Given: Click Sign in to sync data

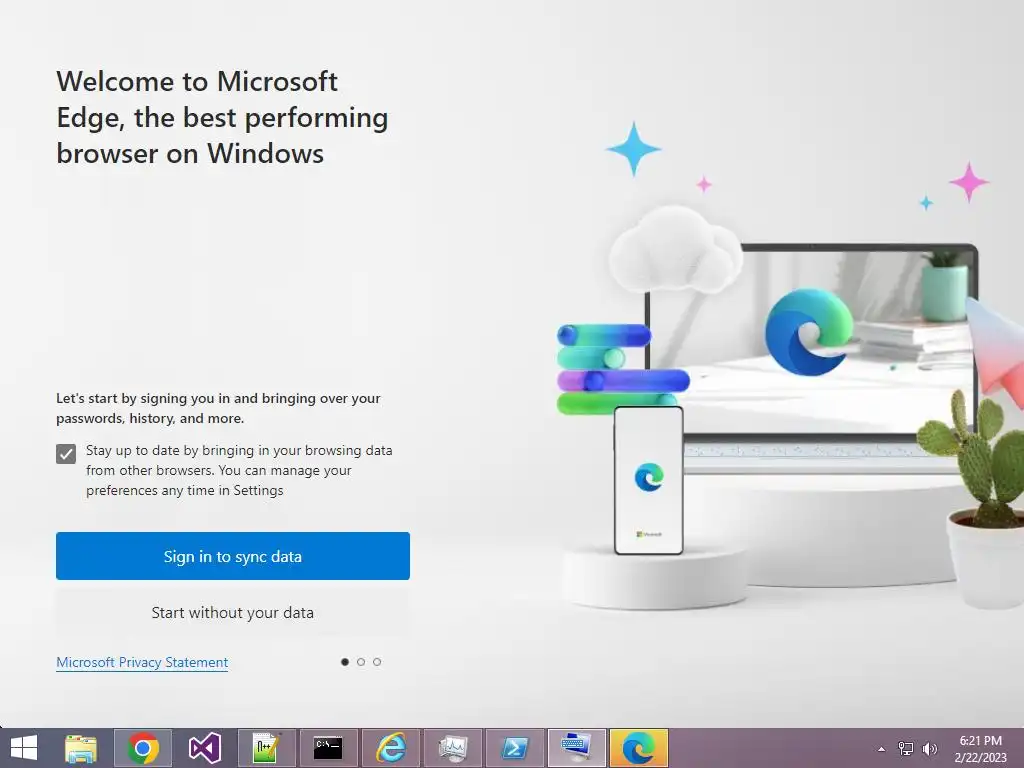Looking at the screenshot, I should pos(232,556).
